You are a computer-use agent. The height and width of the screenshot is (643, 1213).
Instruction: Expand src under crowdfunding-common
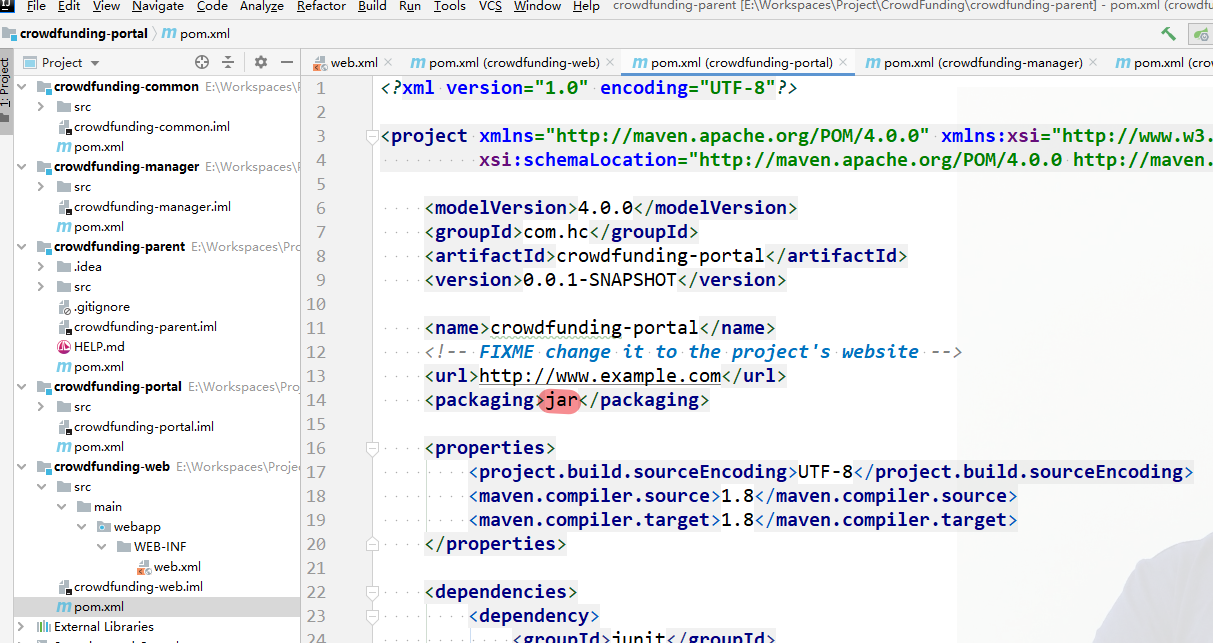tap(40, 107)
